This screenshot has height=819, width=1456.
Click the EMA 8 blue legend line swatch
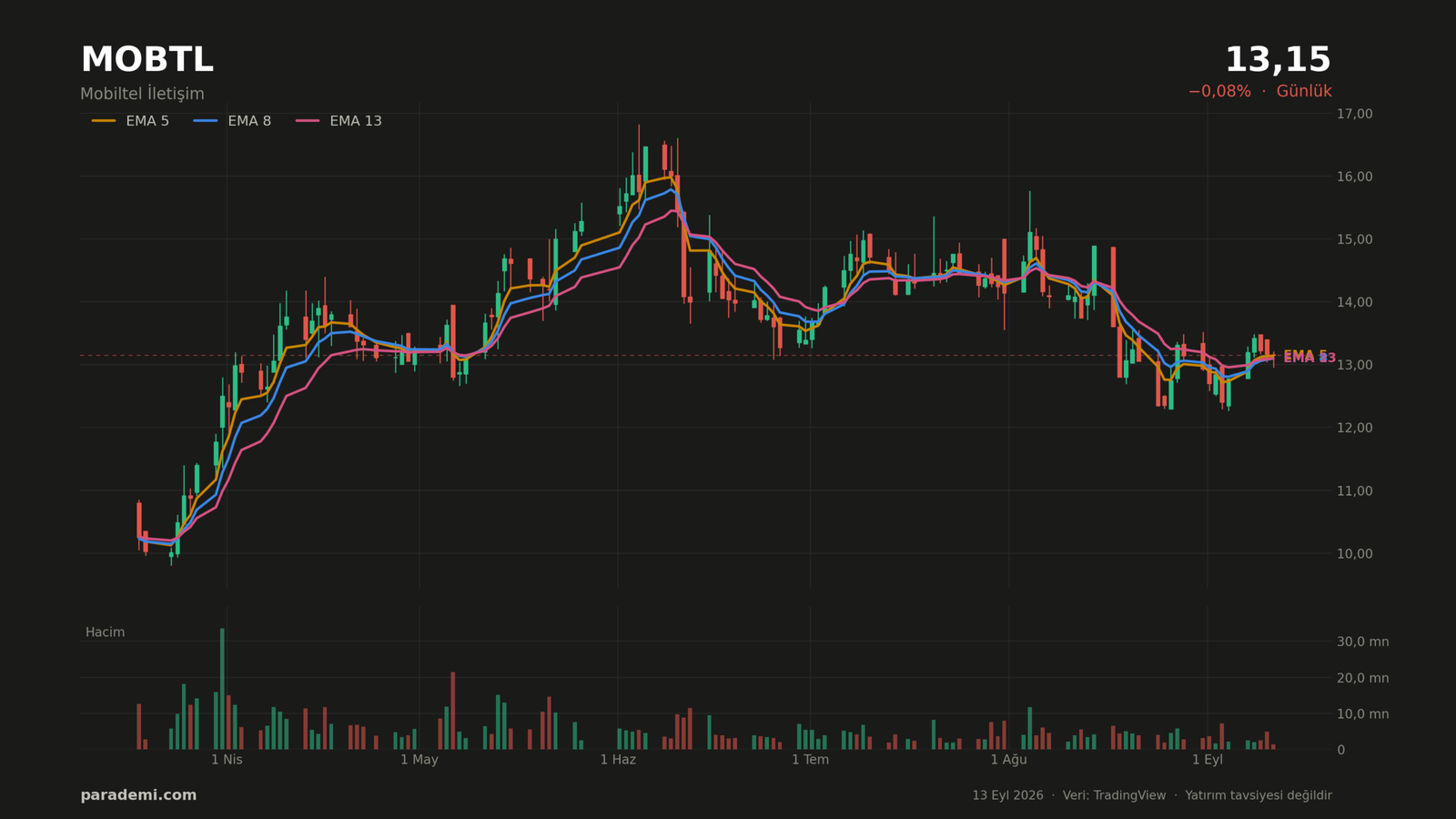click(206, 121)
